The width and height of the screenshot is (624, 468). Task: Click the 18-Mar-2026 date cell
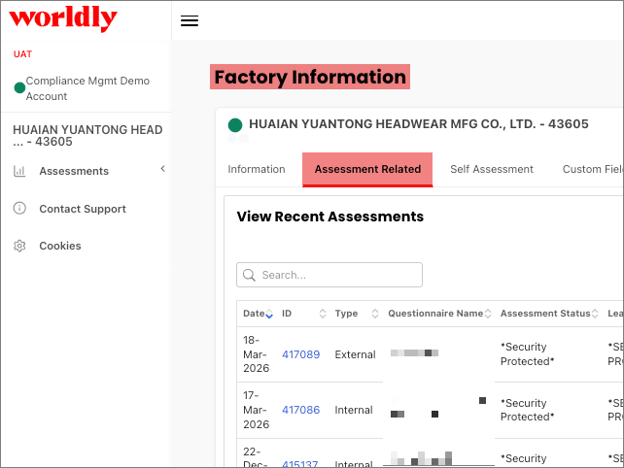point(256,354)
